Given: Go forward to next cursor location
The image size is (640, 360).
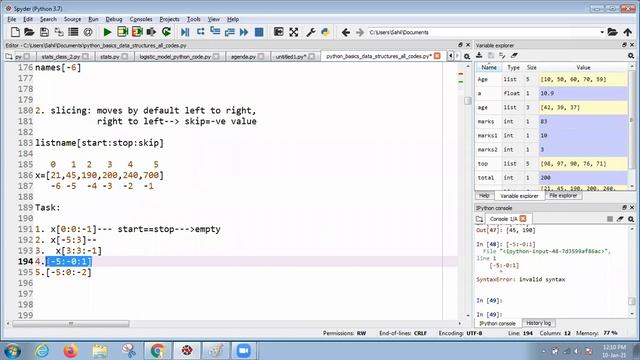Looking at the screenshot, I should [x=360, y=32].
